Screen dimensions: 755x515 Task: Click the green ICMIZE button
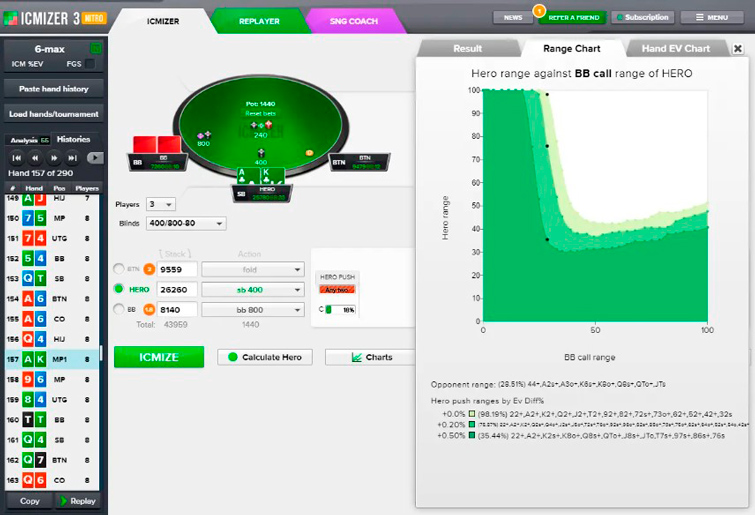159,357
